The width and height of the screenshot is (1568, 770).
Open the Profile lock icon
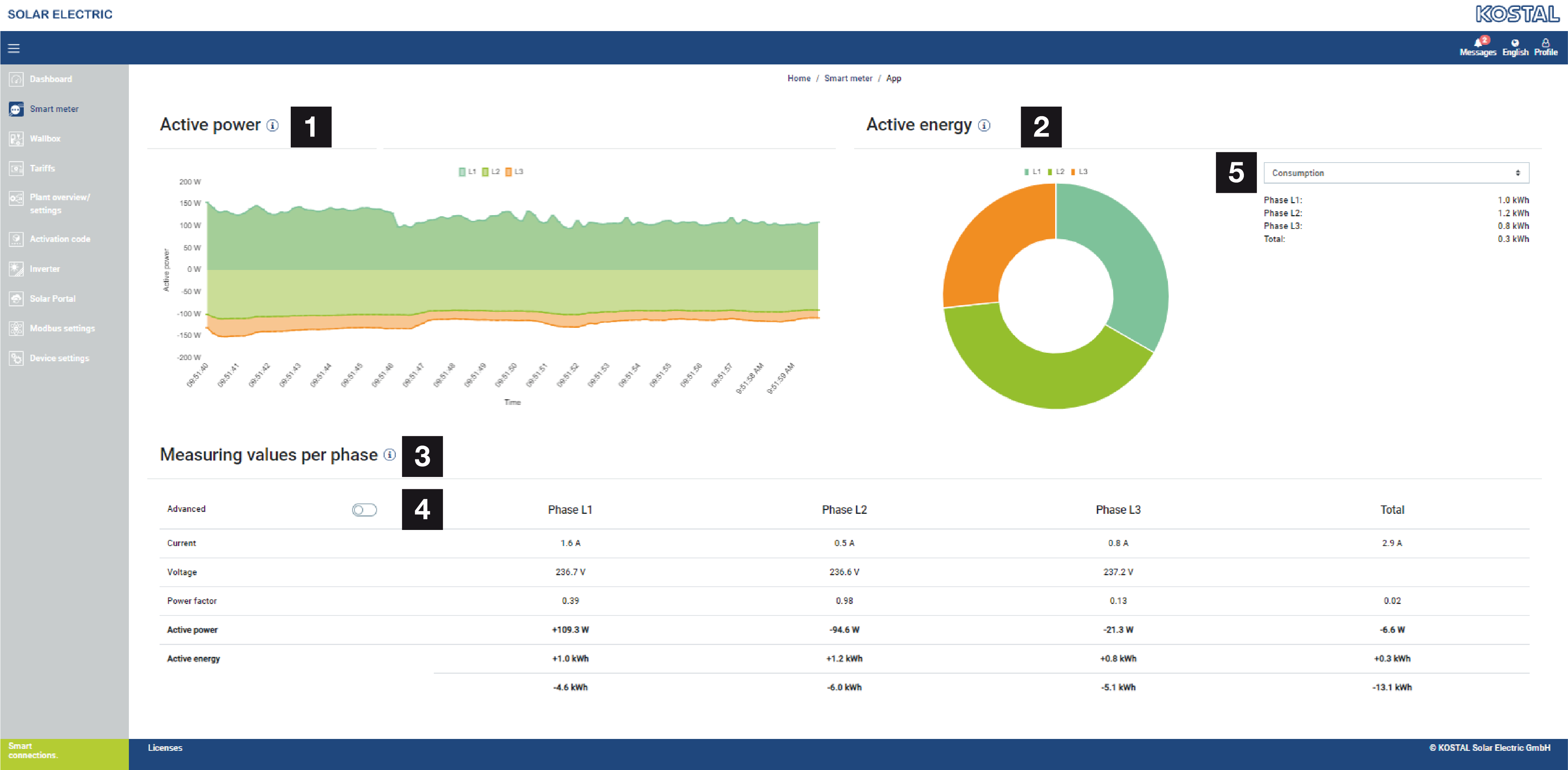[1545, 43]
